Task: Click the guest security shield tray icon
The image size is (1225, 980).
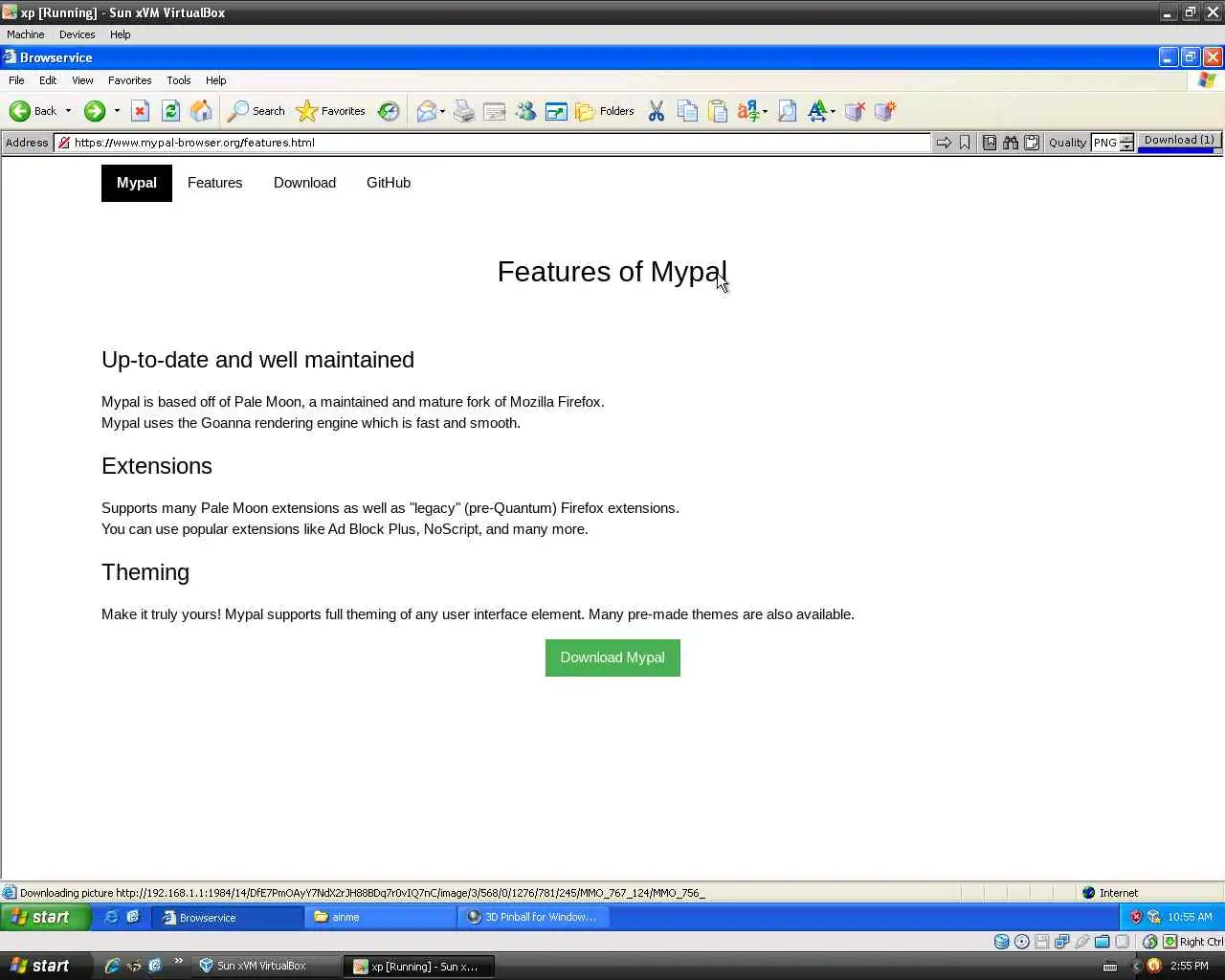Action: tap(1136, 917)
